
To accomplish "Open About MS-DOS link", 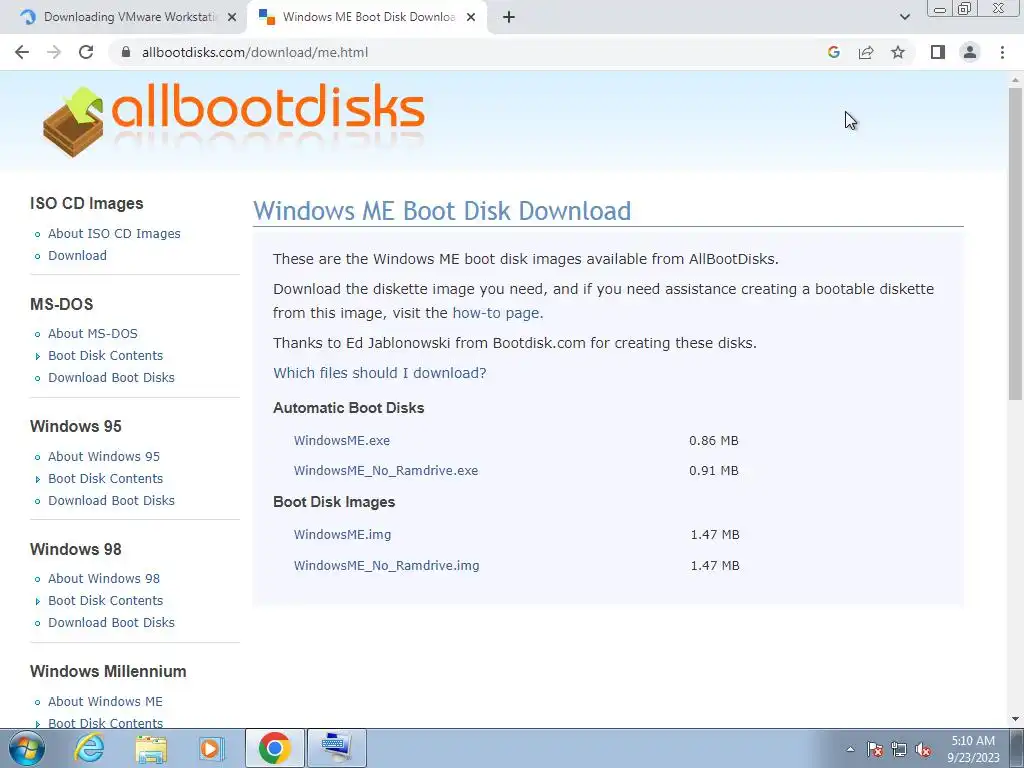I will 93,333.
